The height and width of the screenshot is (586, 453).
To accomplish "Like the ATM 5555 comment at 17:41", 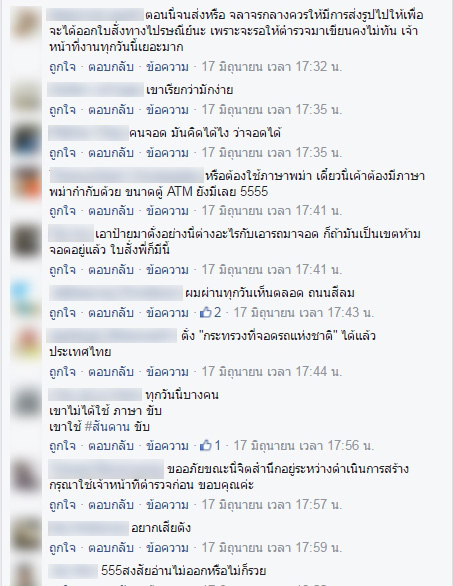I will (x=62, y=211).
